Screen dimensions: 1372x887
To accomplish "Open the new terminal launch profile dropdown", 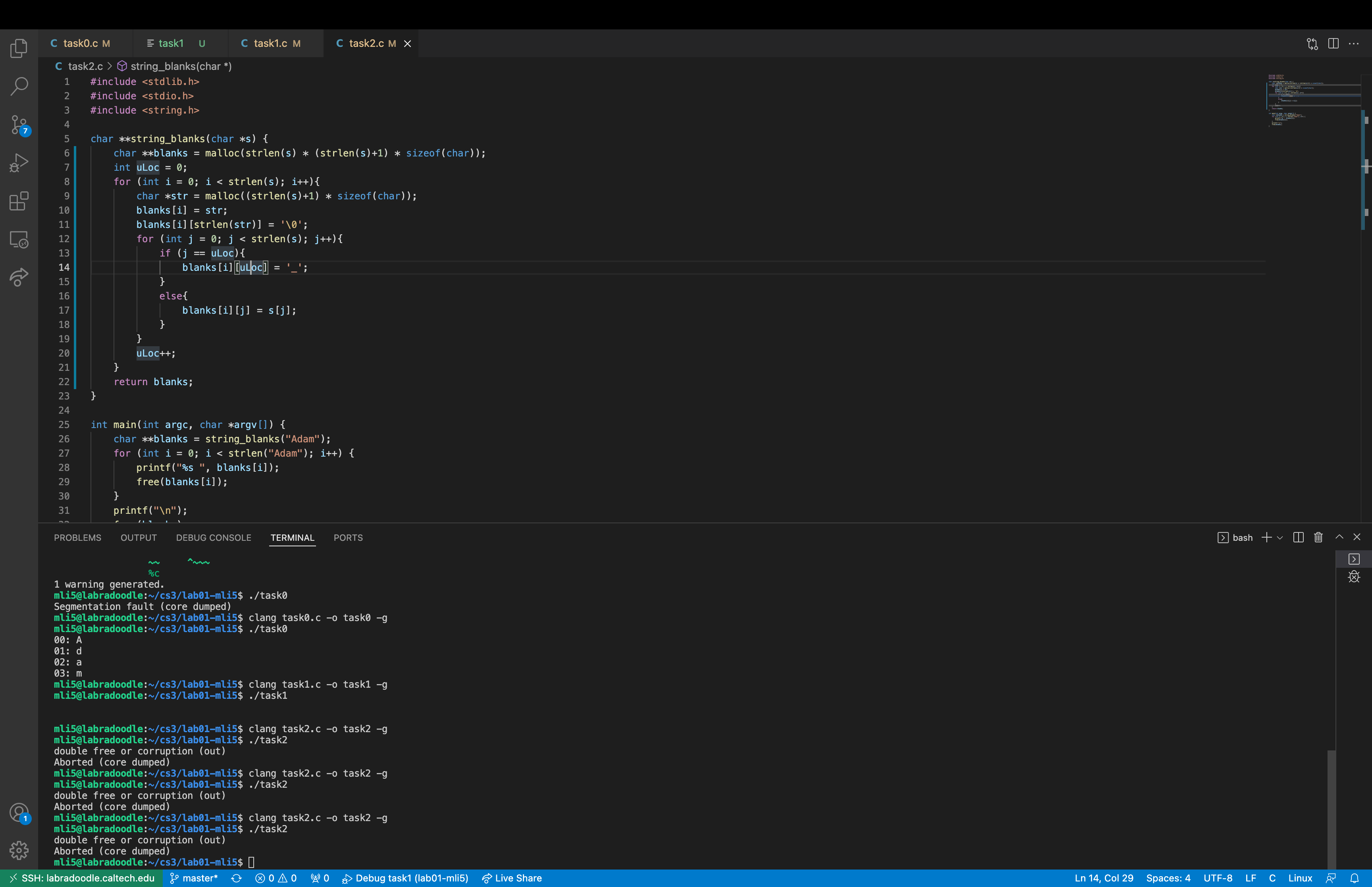I will pos(1280,538).
